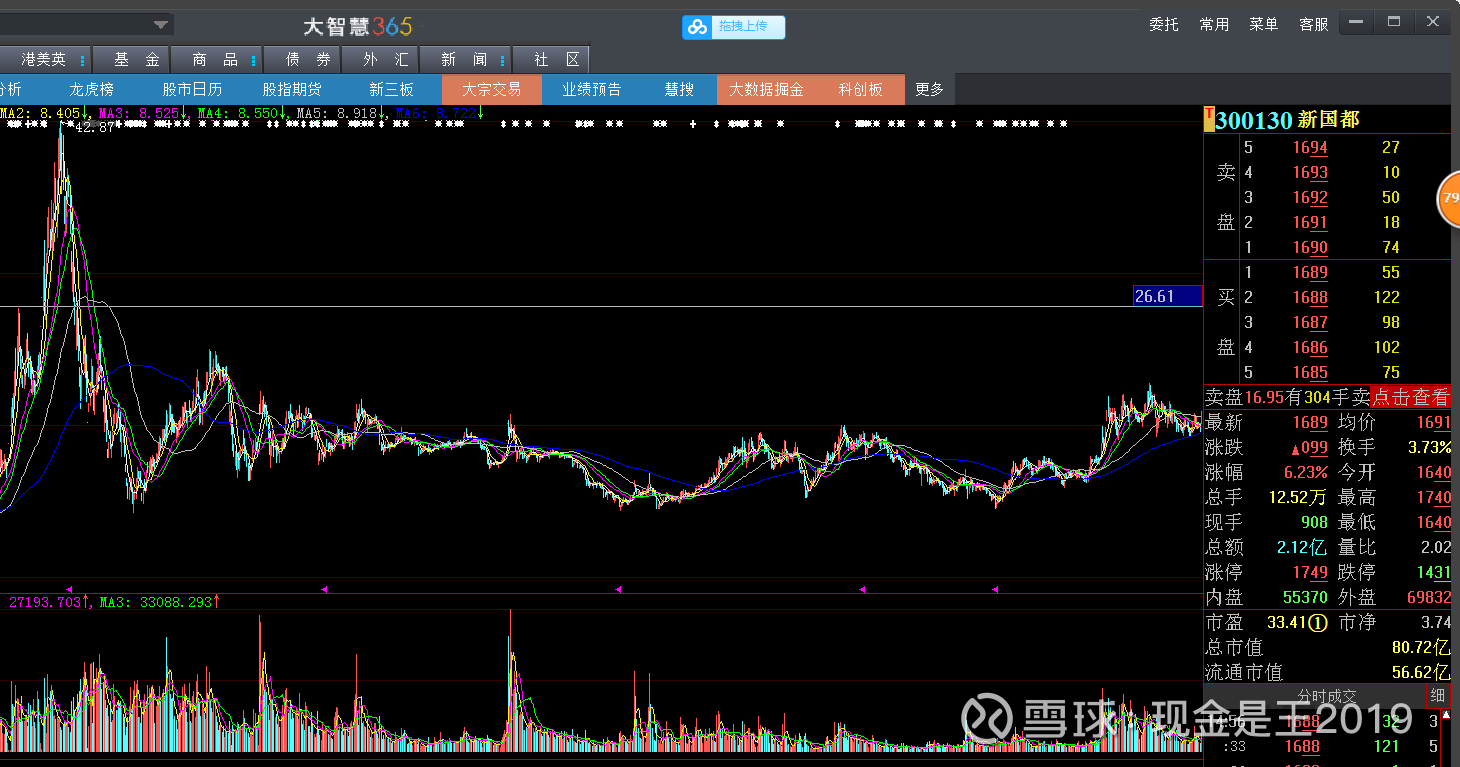This screenshot has height=767, width=1460.
Task: Click the 涨幅 6.23% value
Action: pyautogui.click(x=1306, y=472)
